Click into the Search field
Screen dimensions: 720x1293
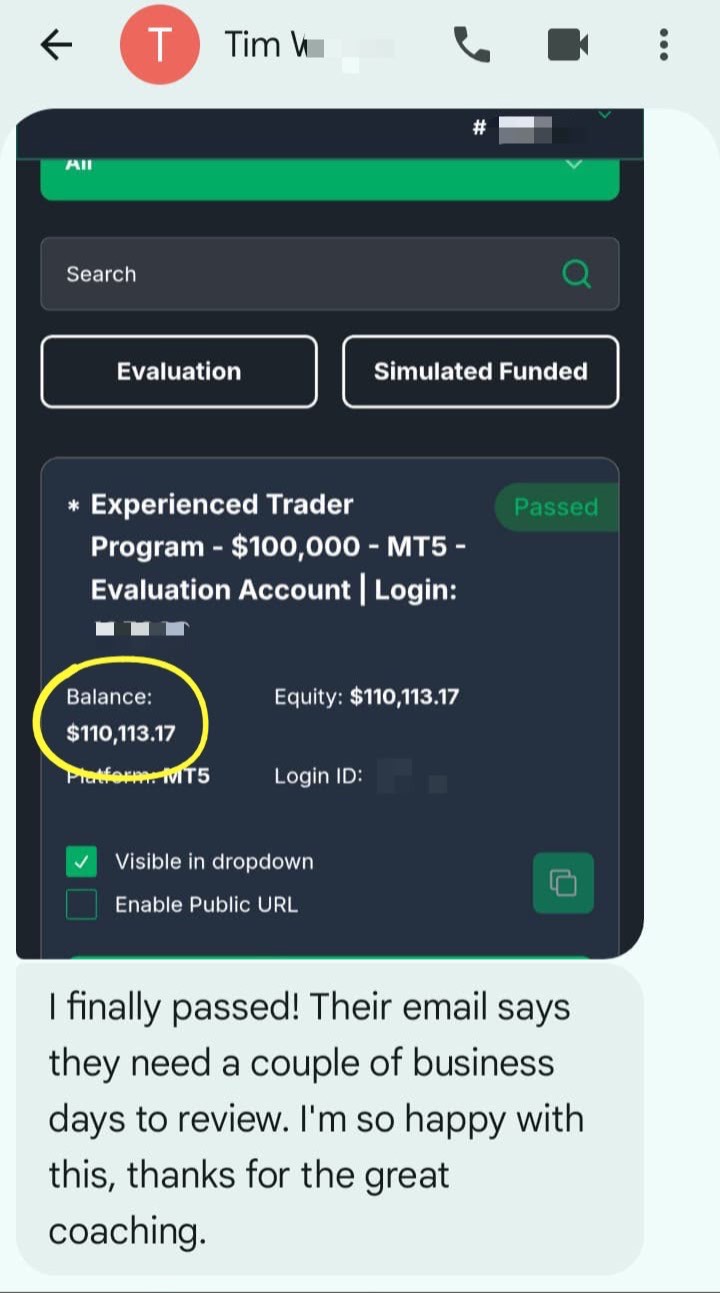coord(330,273)
